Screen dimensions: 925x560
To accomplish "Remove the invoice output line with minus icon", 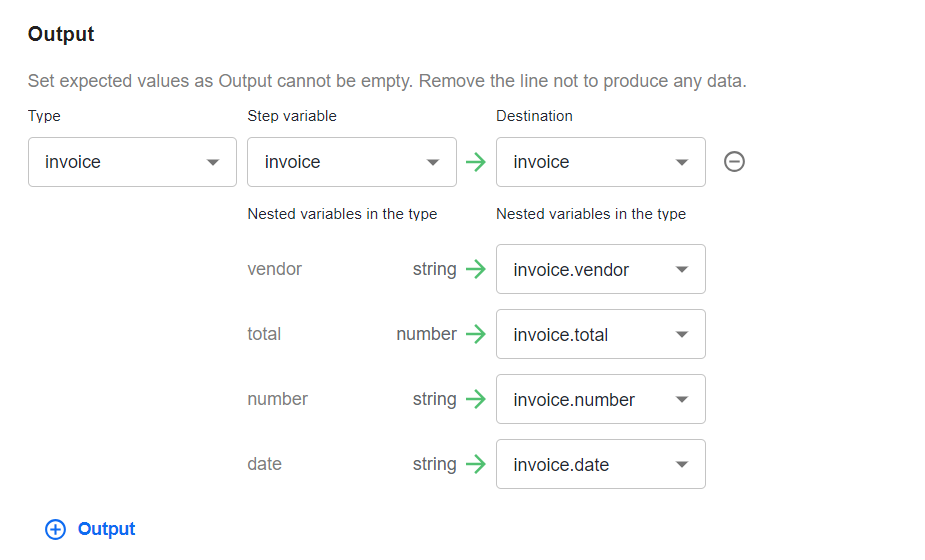I will click(734, 162).
